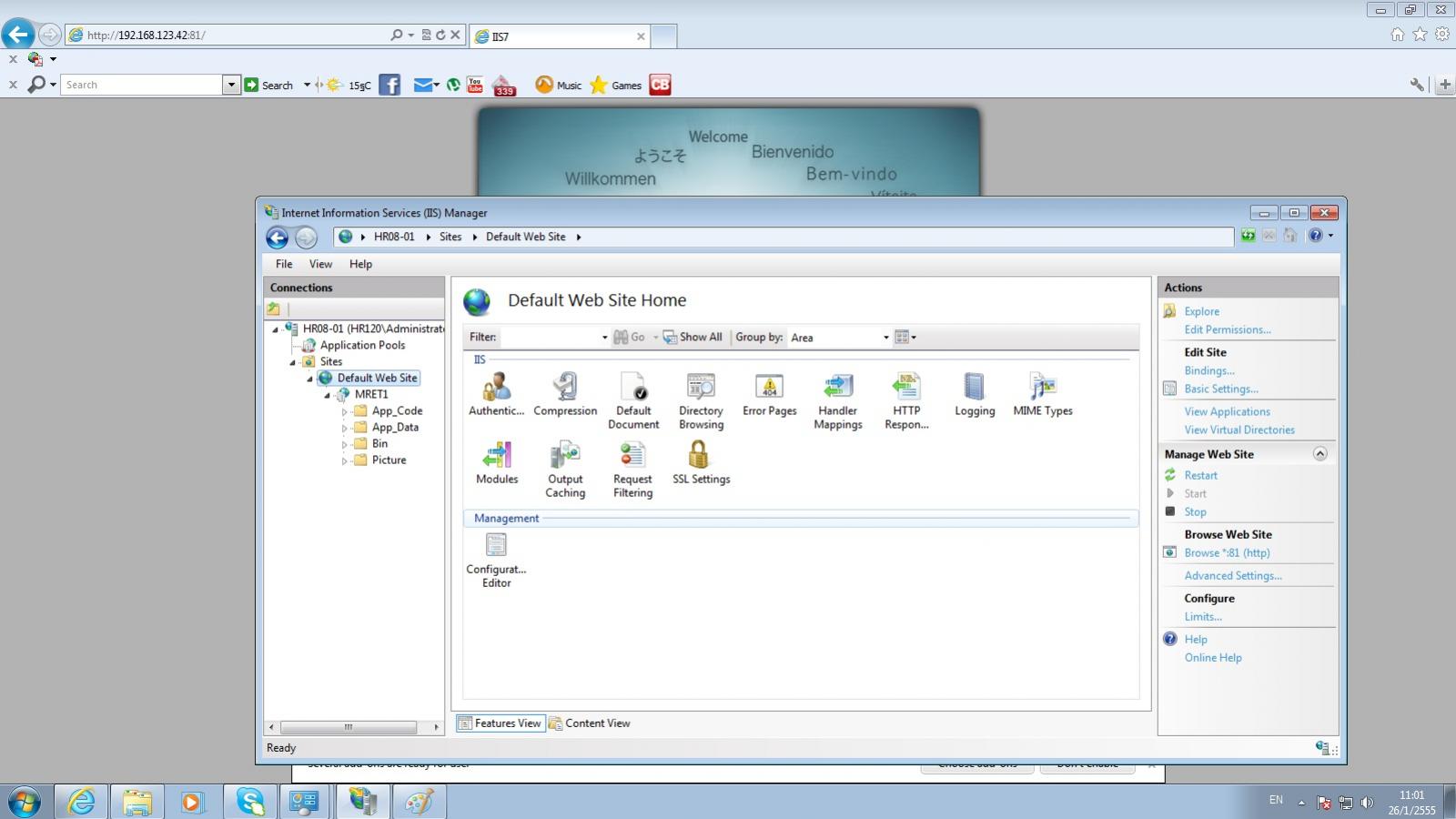Click the mail envelope toolbar icon
The image size is (1456, 819).
pyautogui.click(x=422, y=85)
